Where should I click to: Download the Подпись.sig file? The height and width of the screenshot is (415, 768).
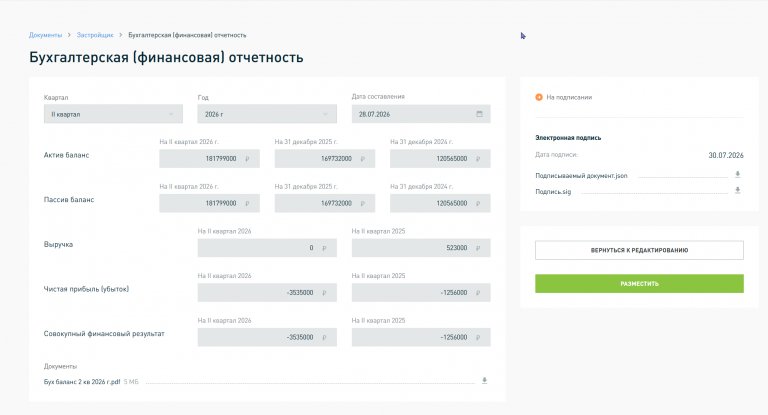[x=737, y=191]
